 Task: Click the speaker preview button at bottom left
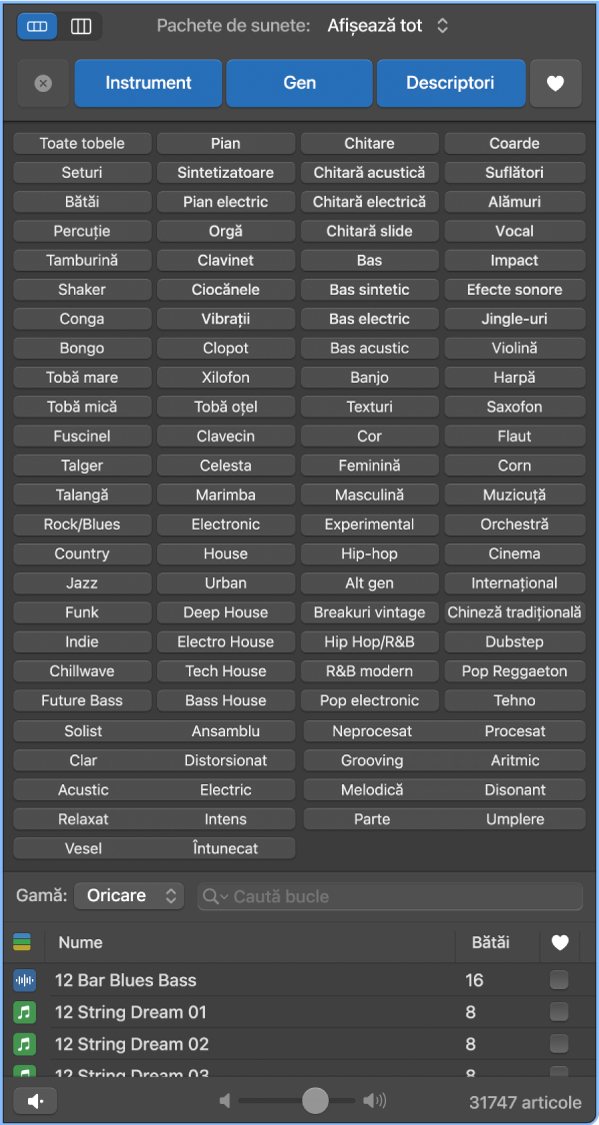[35, 1101]
